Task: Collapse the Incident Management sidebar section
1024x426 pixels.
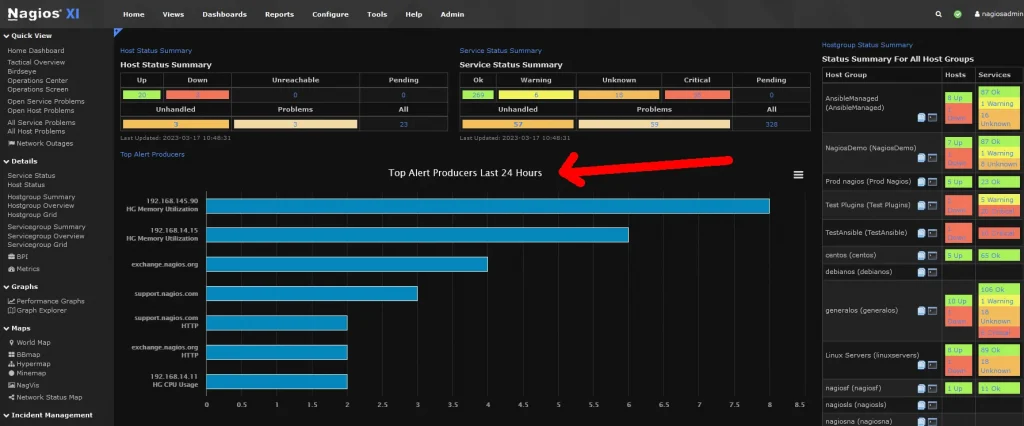Action: coord(48,415)
